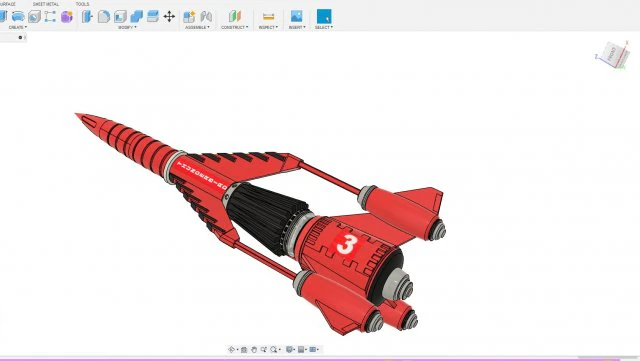The height and width of the screenshot is (361, 640).
Task: Click the rectangular pattern tool icon
Action: pyautogui.click(x=50, y=16)
